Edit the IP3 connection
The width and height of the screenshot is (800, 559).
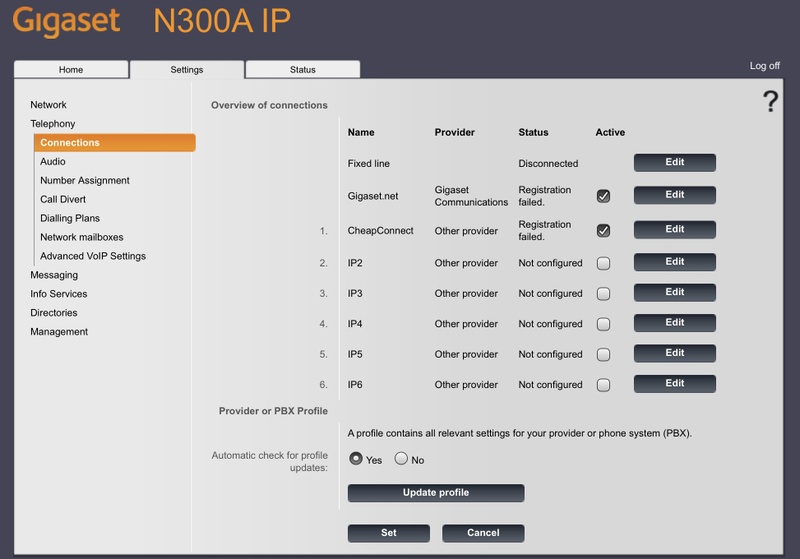[x=674, y=292]
